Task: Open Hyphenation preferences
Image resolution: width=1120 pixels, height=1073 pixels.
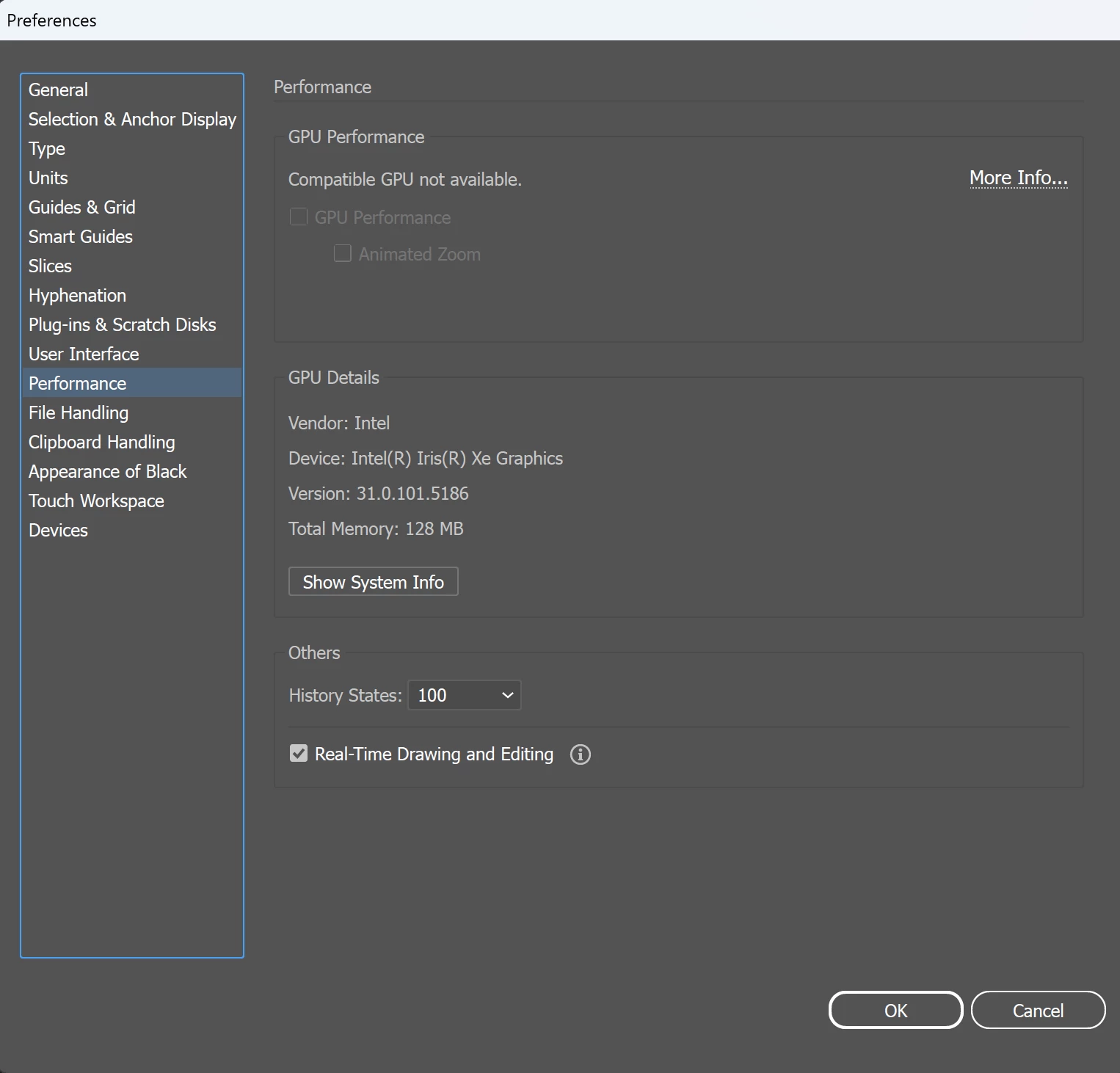Action: 132,295
